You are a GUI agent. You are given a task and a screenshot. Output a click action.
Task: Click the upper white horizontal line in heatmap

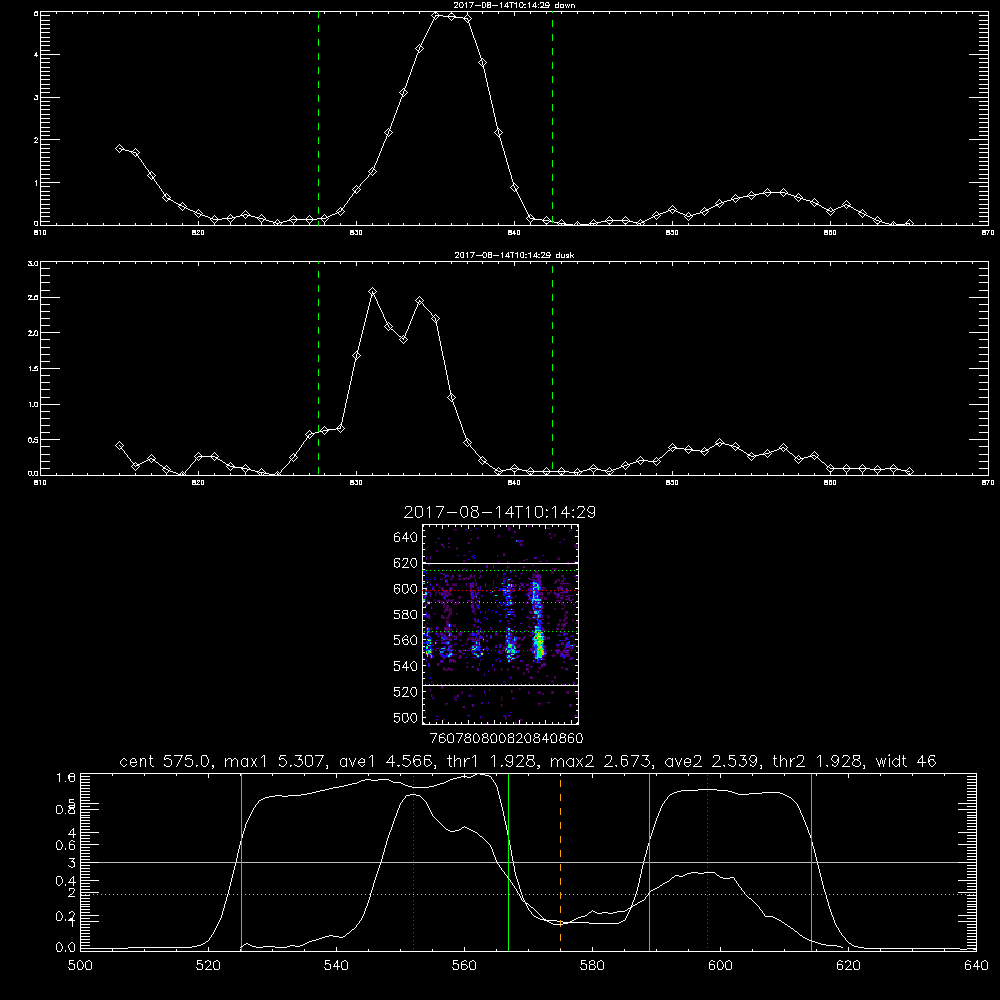pos(501,563)
